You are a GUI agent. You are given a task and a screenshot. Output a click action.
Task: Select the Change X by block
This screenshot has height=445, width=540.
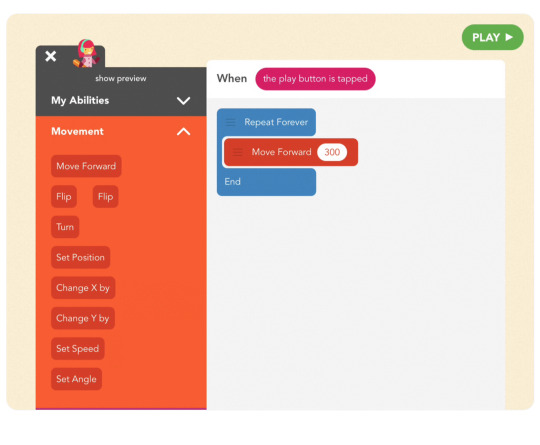point(83,288)
